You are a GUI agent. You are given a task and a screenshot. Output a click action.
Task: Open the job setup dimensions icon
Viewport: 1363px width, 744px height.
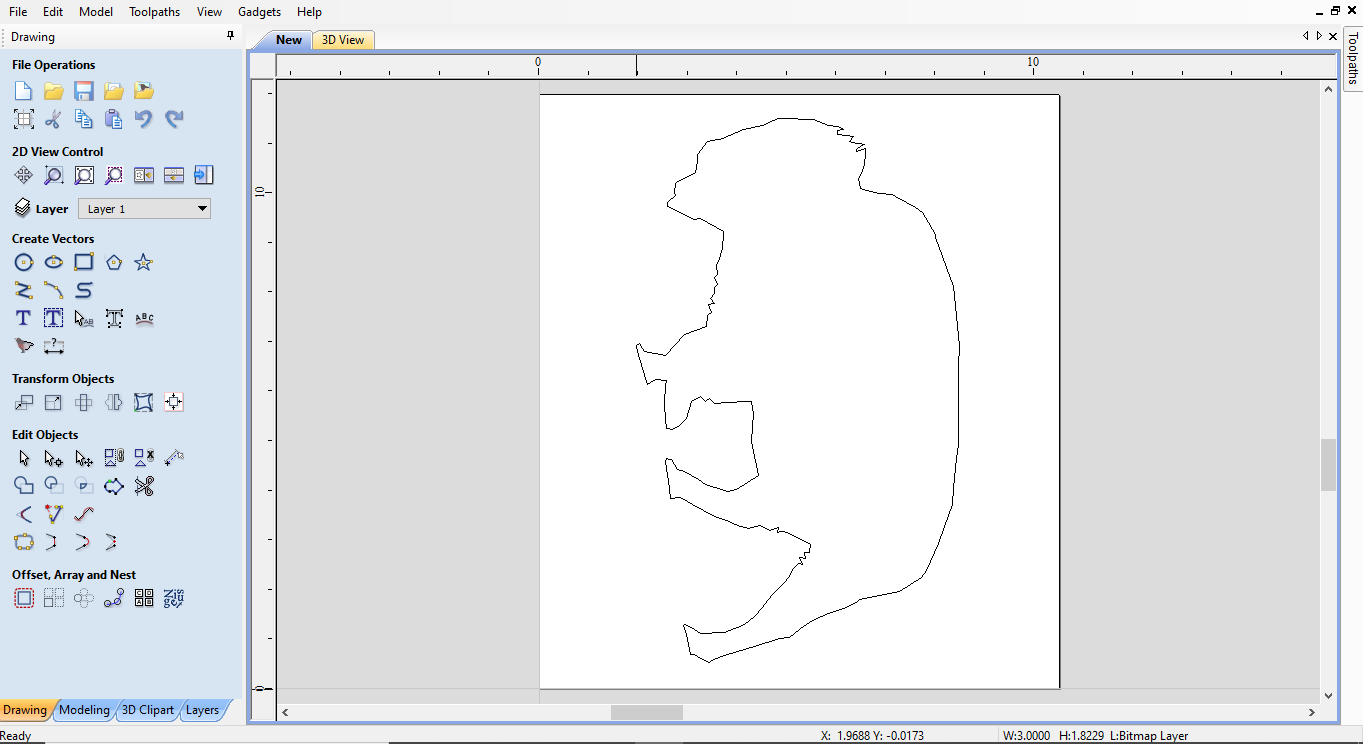pos(24,119)
